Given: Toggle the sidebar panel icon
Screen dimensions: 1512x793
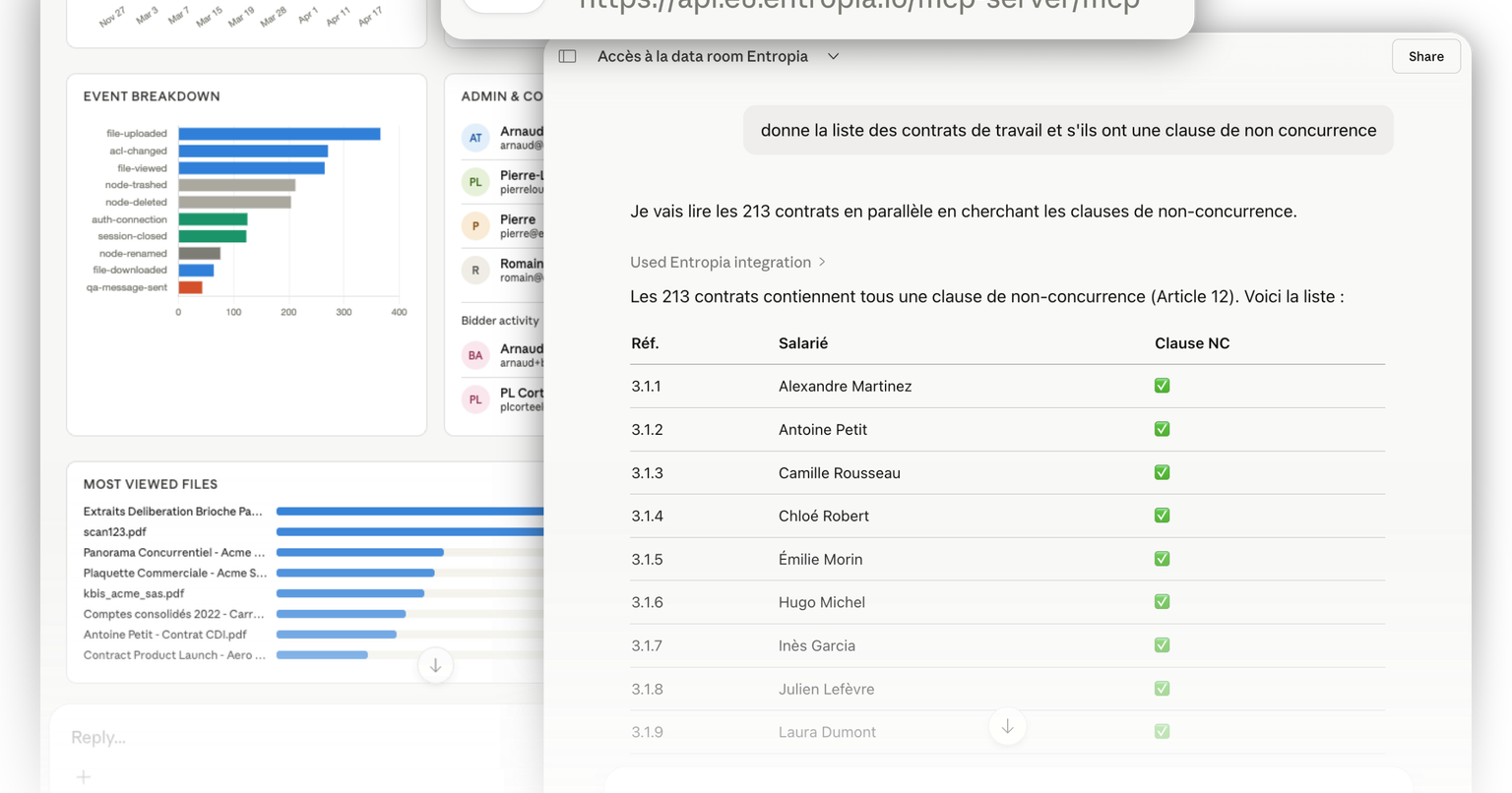Looking at the screenshot, I should click(x=567, y=56).
